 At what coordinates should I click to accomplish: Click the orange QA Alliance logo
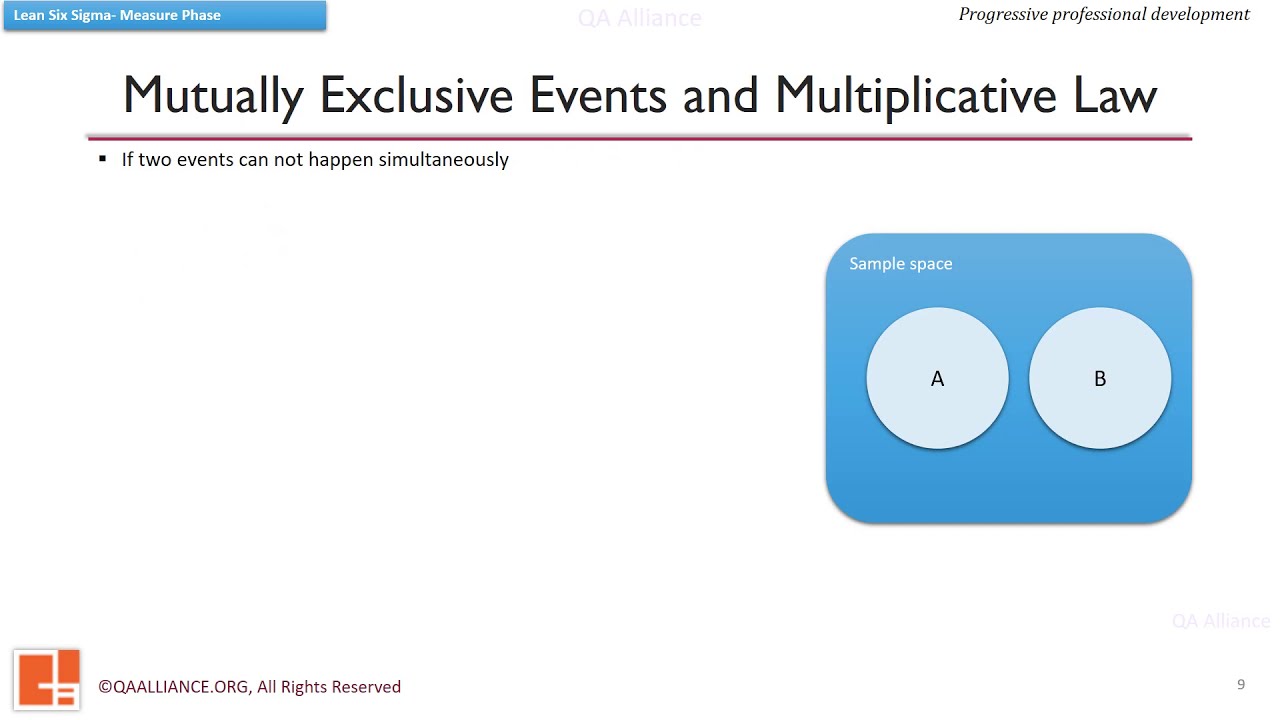point(47,680)
